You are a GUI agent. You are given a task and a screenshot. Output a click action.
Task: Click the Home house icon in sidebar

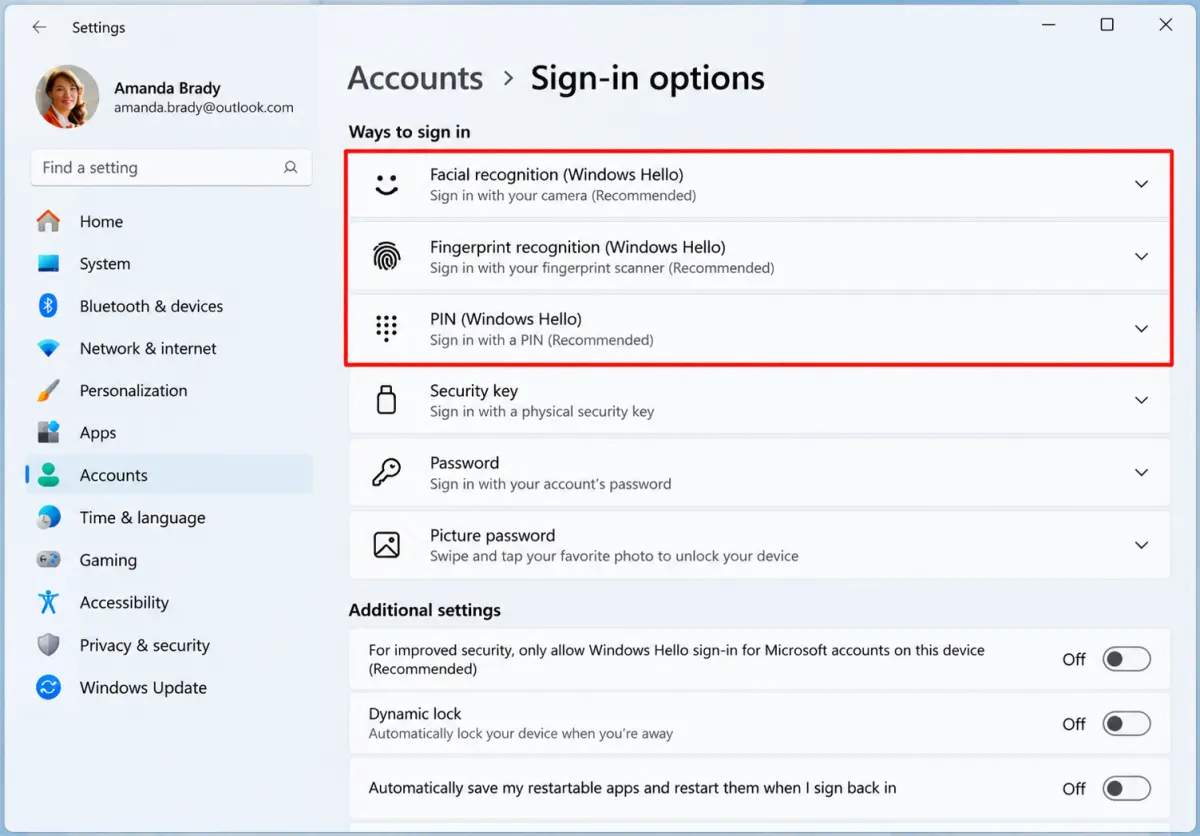[x=48, y=221]
